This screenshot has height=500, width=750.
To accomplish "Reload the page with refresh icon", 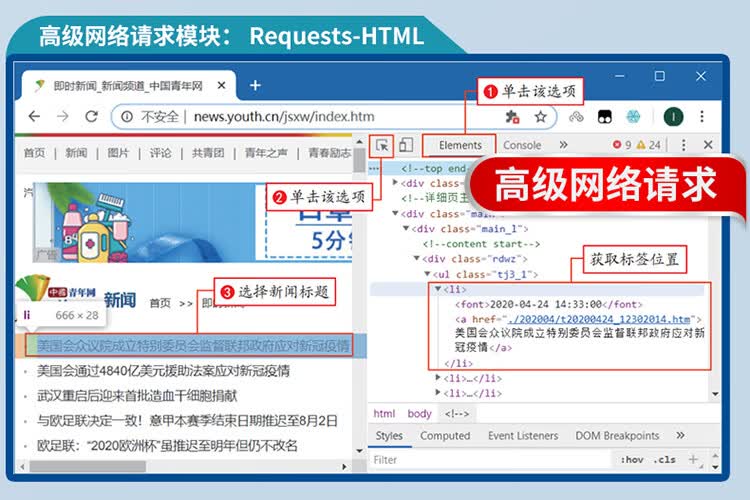I will pos(91,116).
